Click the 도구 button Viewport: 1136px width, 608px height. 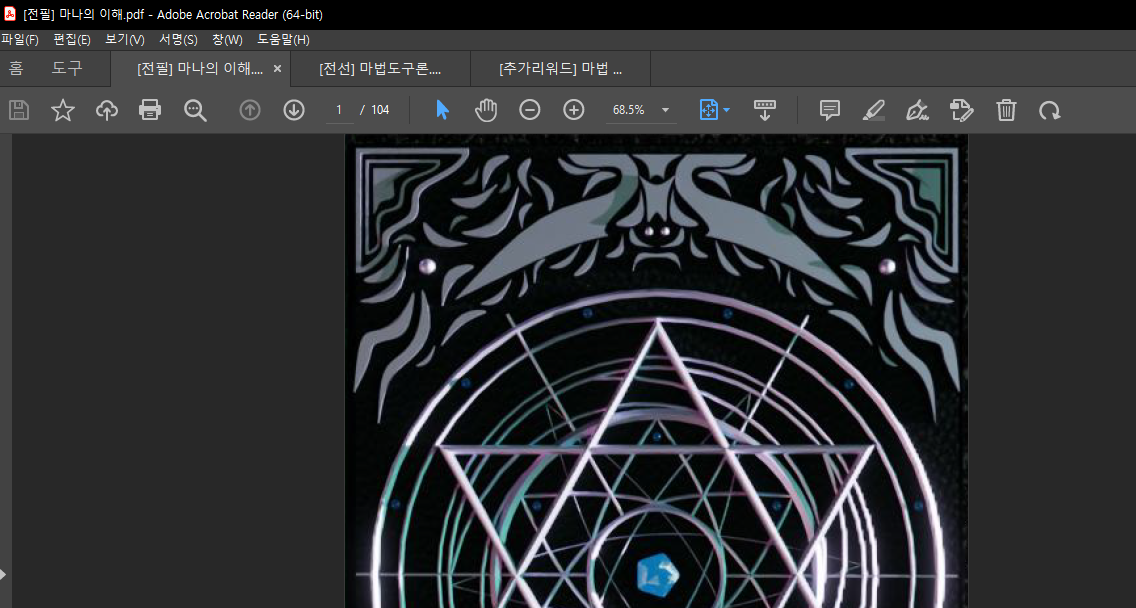point(67,69)
